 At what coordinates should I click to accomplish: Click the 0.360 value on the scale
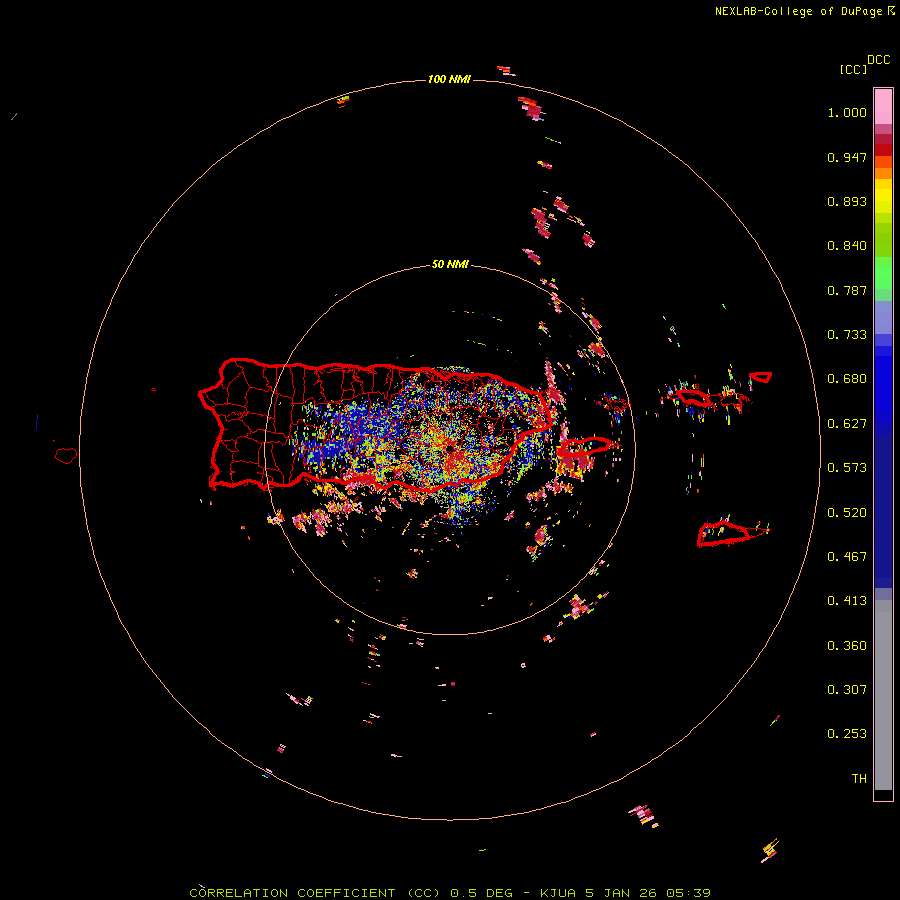click(847, 646)
